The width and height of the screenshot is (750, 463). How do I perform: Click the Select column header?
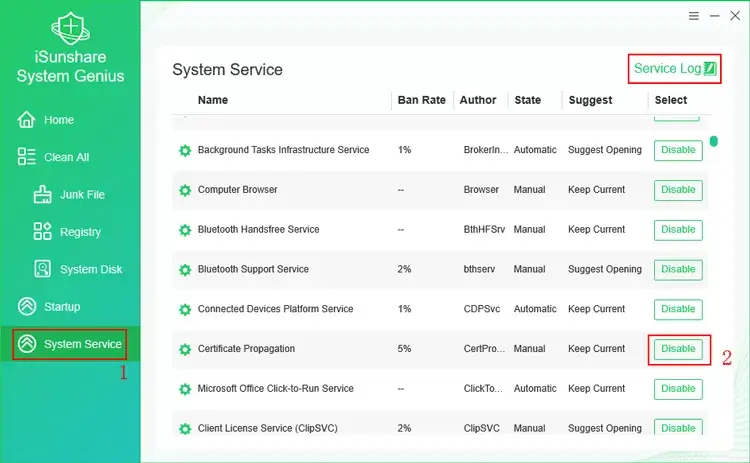click(x=671, y=100)
